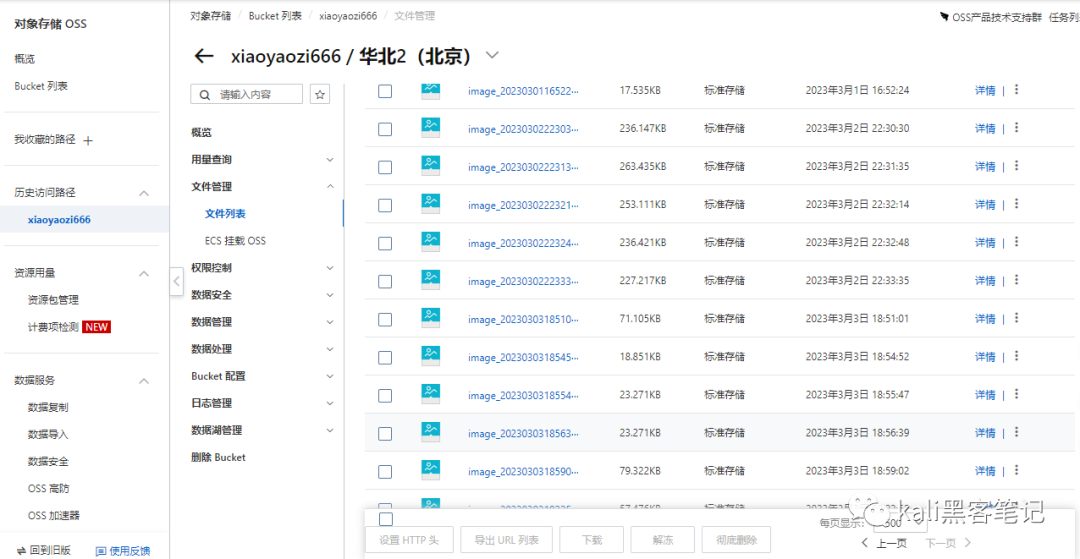Viewport: 1080px width, 559px height.
Task: Click image icon of the 18:55:47 file
Action: 430,394
